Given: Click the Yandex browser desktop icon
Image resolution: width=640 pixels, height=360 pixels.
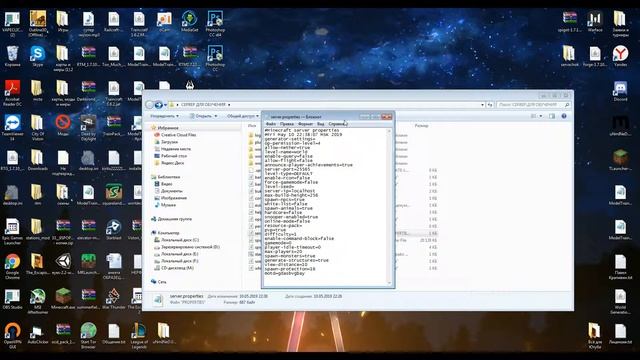Looking at the screenshot, I should coord(620,57).
